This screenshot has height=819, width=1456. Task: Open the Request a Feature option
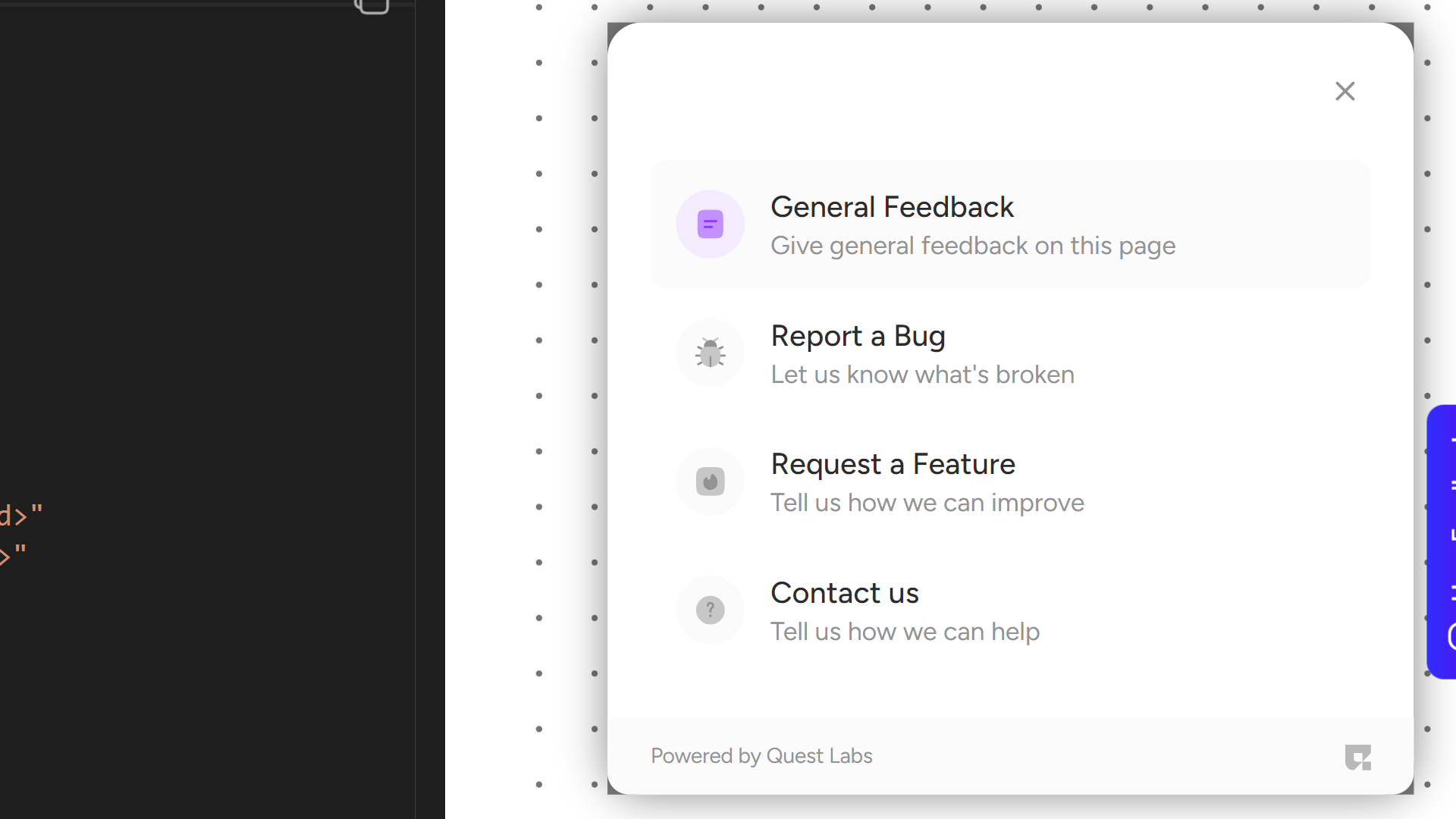point(893,464)
